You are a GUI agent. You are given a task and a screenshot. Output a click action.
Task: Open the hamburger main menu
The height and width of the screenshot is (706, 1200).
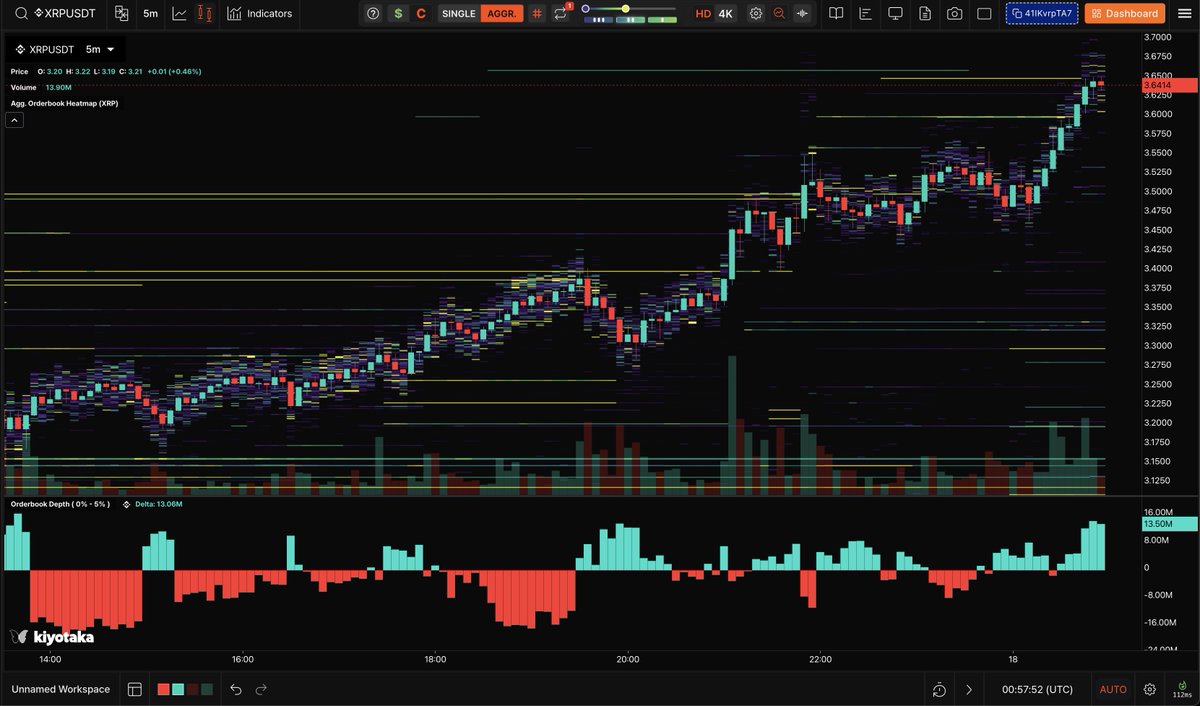(1184, 14)
